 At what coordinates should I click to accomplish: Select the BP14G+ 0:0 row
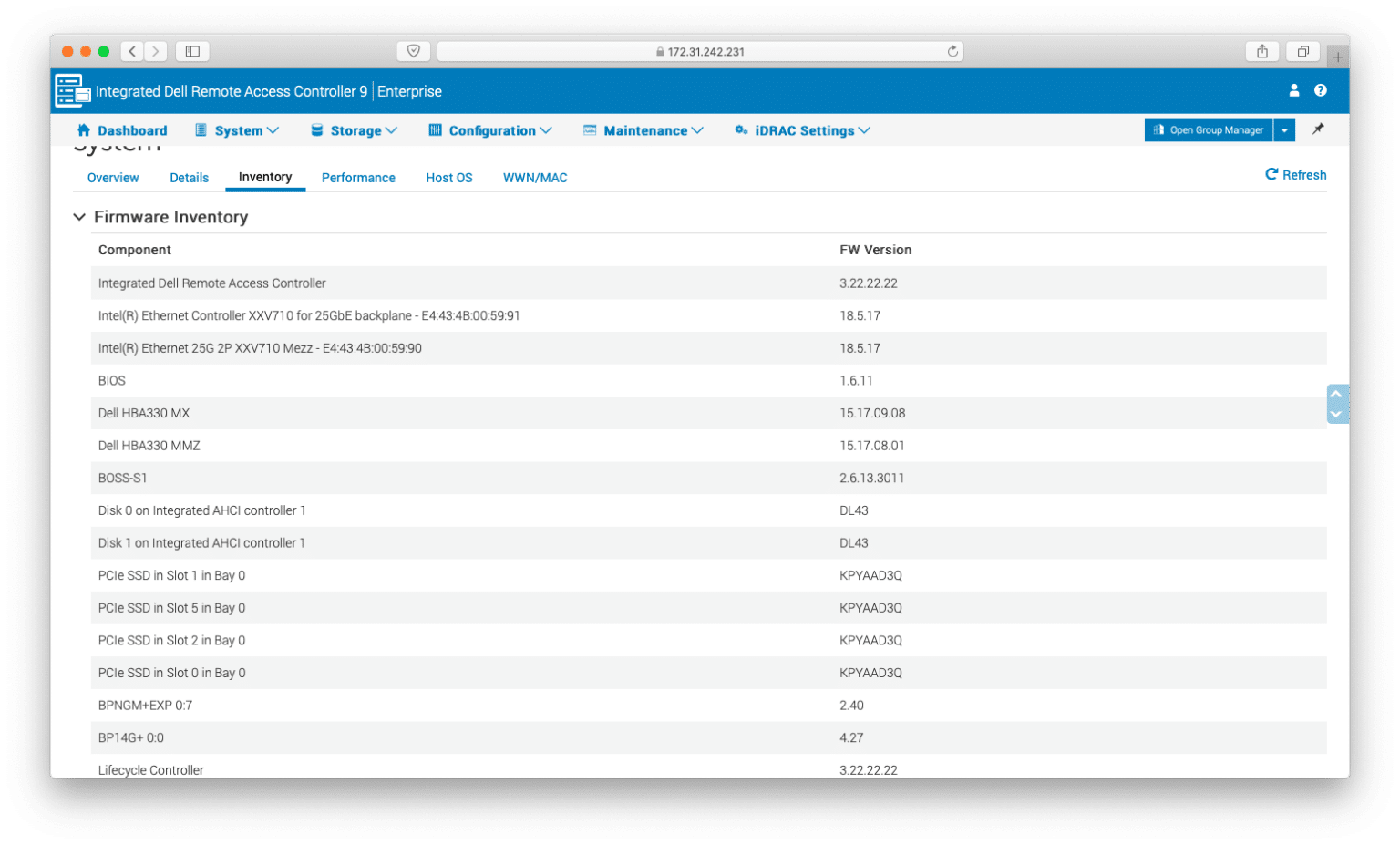(x=709, y=738)
